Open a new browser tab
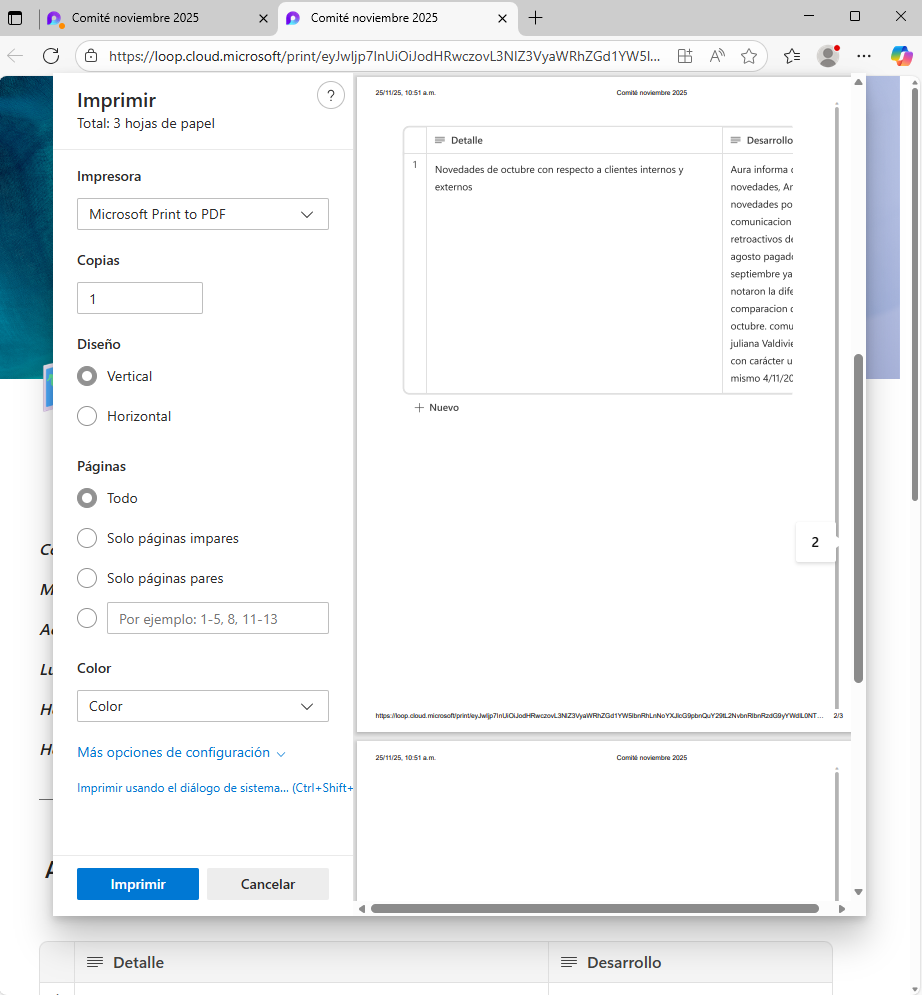The width and height of the screenshot is (922, 995). pos(536,18)
